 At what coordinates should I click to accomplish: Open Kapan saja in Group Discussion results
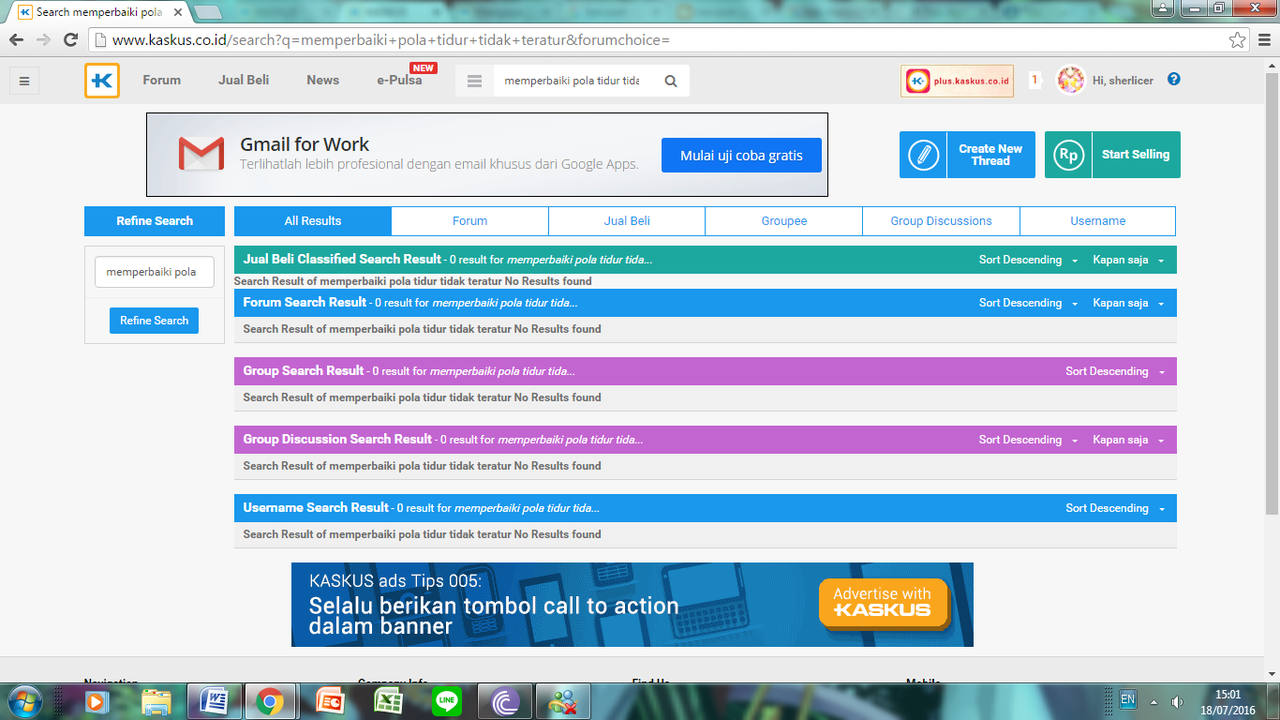pyautogui.click(x=1129, y=440)
